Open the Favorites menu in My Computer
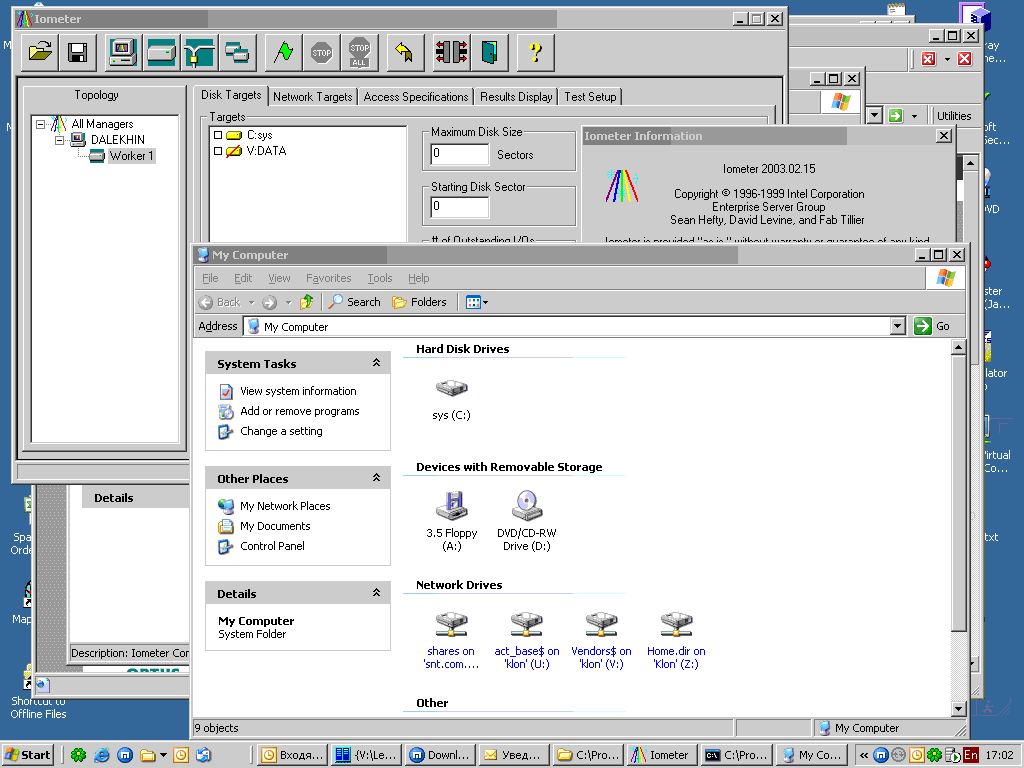Viewport: 1024px width, 768px height. click(328, 278)
